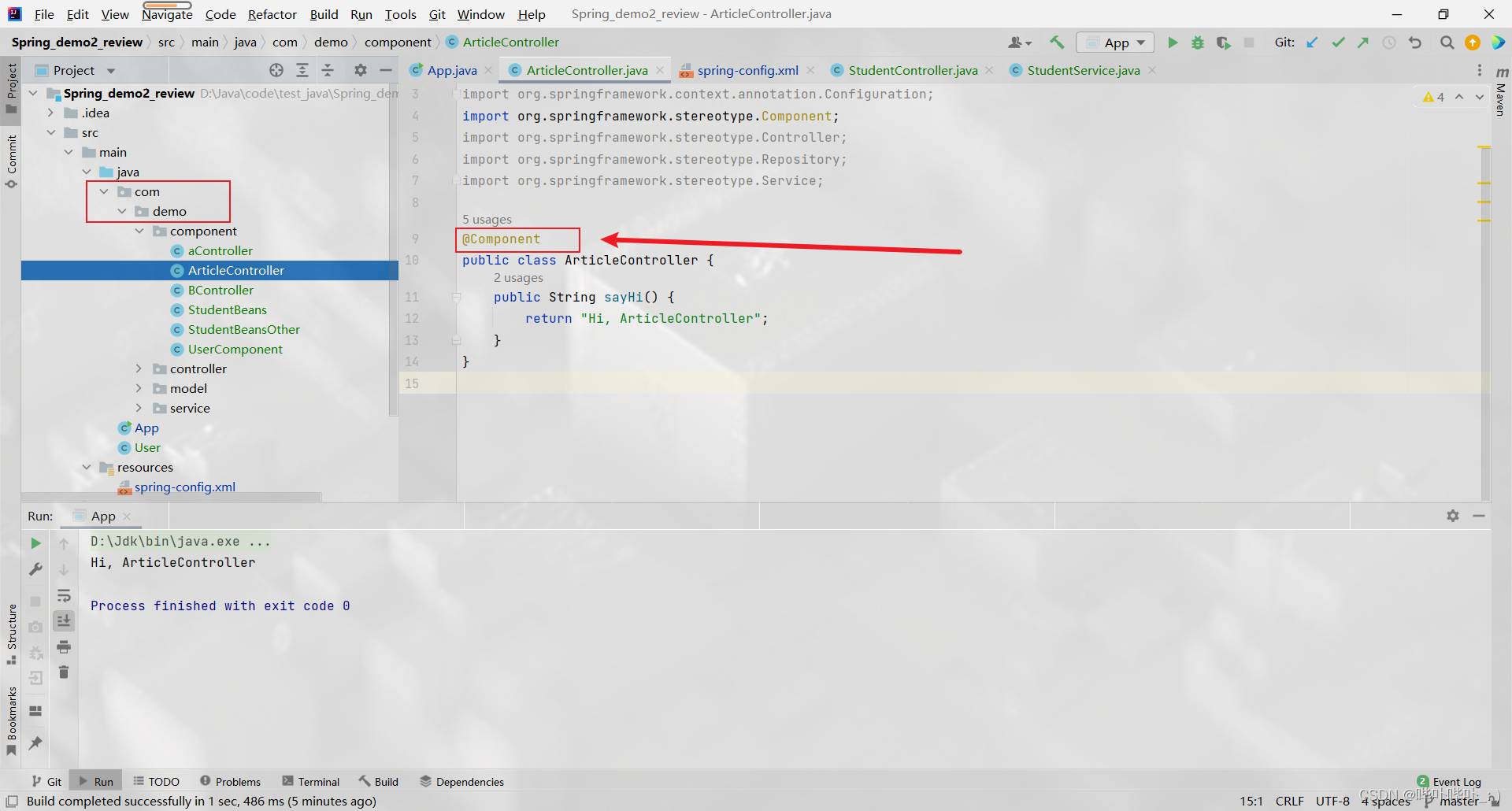Expand the .idea folder

tap(51, 113)
